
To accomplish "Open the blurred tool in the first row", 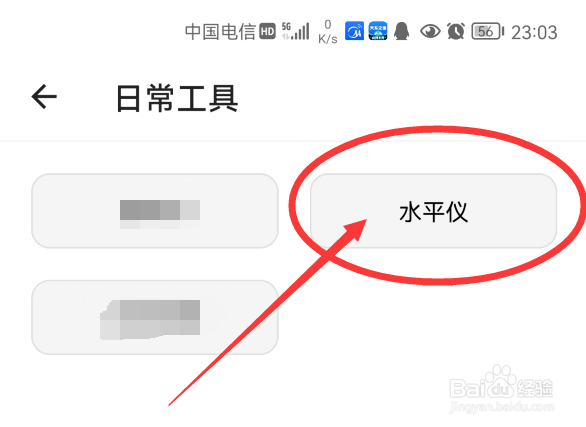I will click(155, 211).
